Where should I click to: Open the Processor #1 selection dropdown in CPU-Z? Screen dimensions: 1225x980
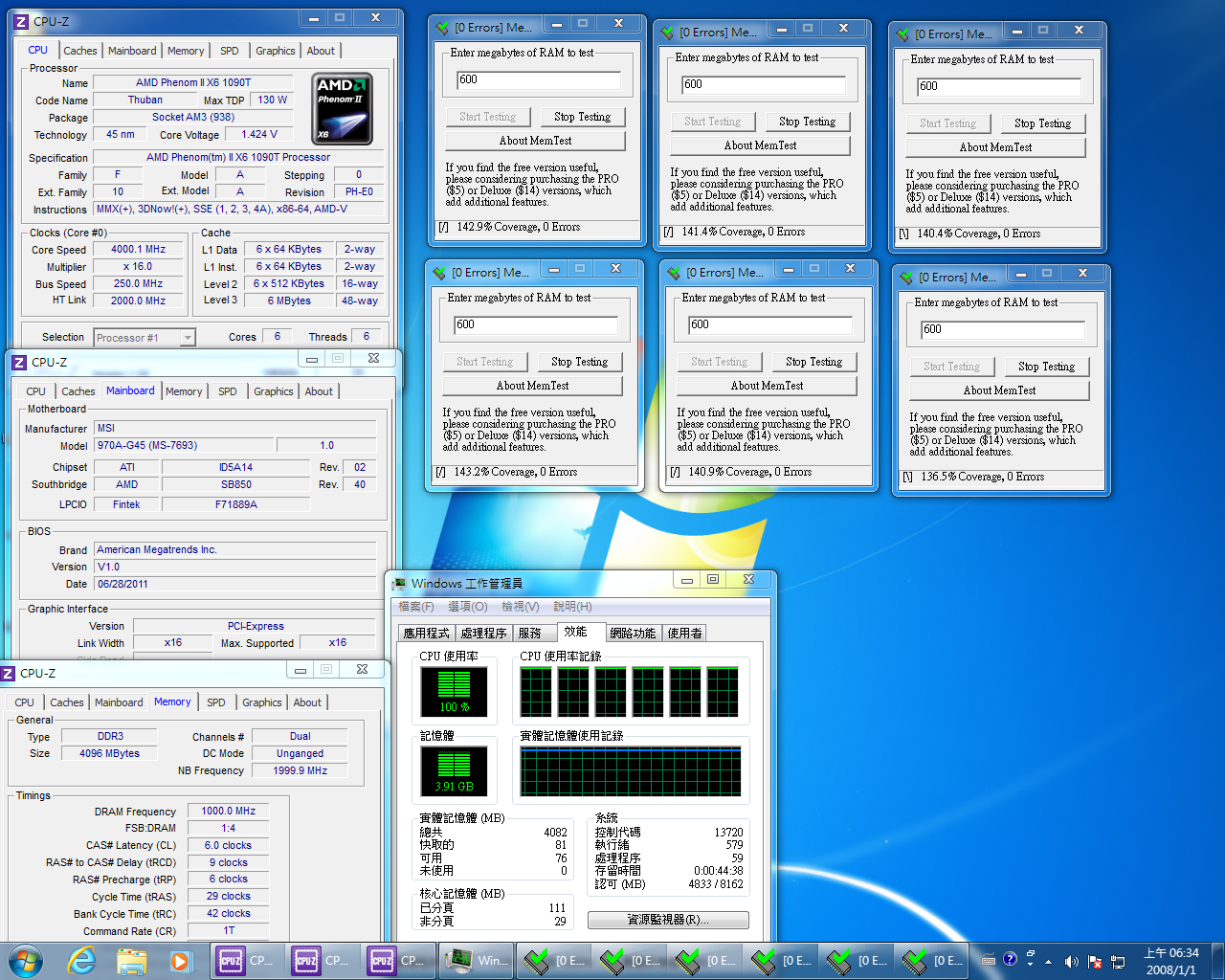pyautogui.click(x=145, y=337)
